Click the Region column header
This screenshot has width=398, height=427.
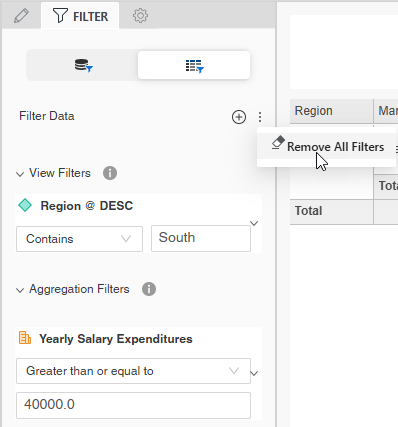pyautogui.click(x=332, y=111)
